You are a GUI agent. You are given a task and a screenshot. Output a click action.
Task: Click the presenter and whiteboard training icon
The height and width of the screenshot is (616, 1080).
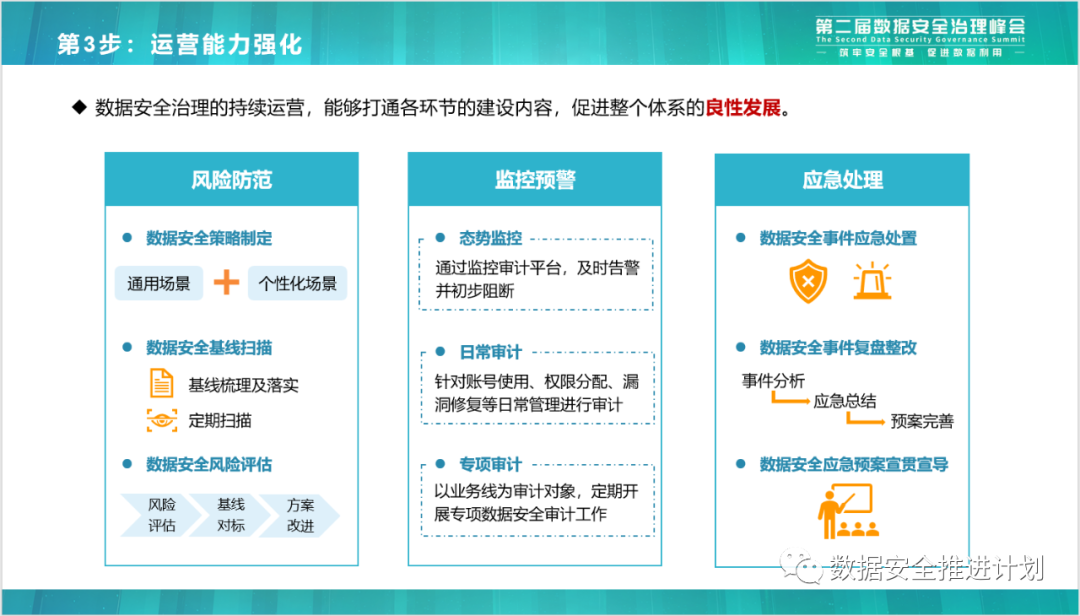pos(849,511)
